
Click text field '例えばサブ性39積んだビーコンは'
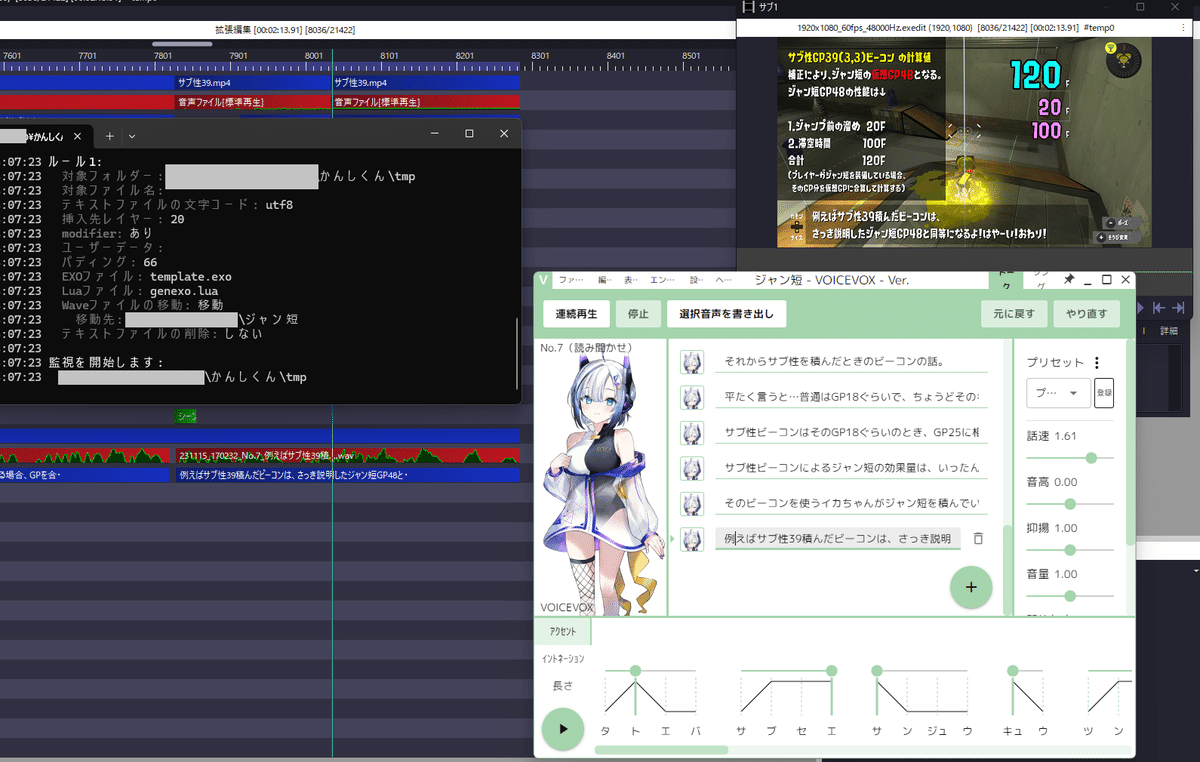[837, 538]
